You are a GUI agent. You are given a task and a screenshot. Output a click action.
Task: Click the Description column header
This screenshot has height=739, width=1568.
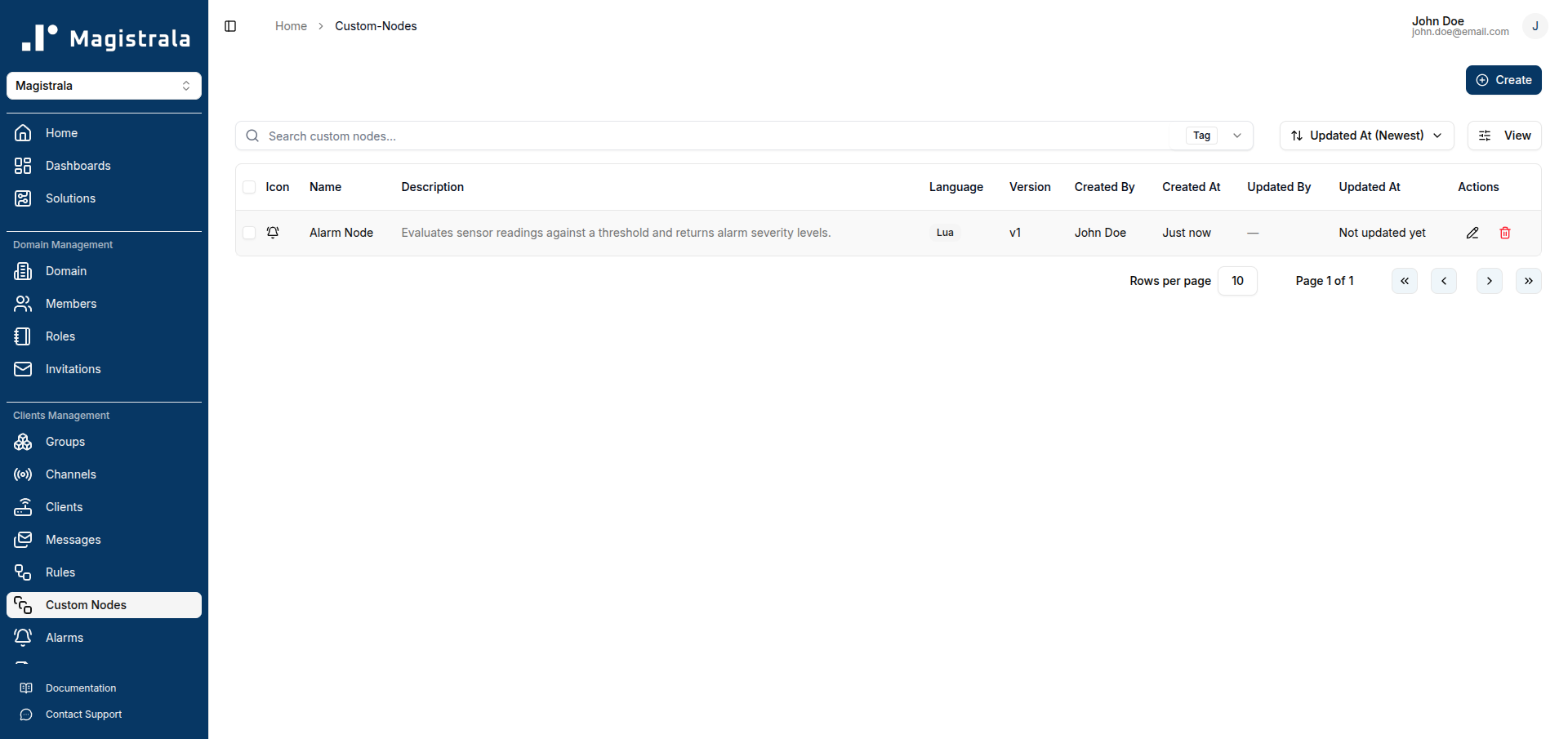(433, 187)
